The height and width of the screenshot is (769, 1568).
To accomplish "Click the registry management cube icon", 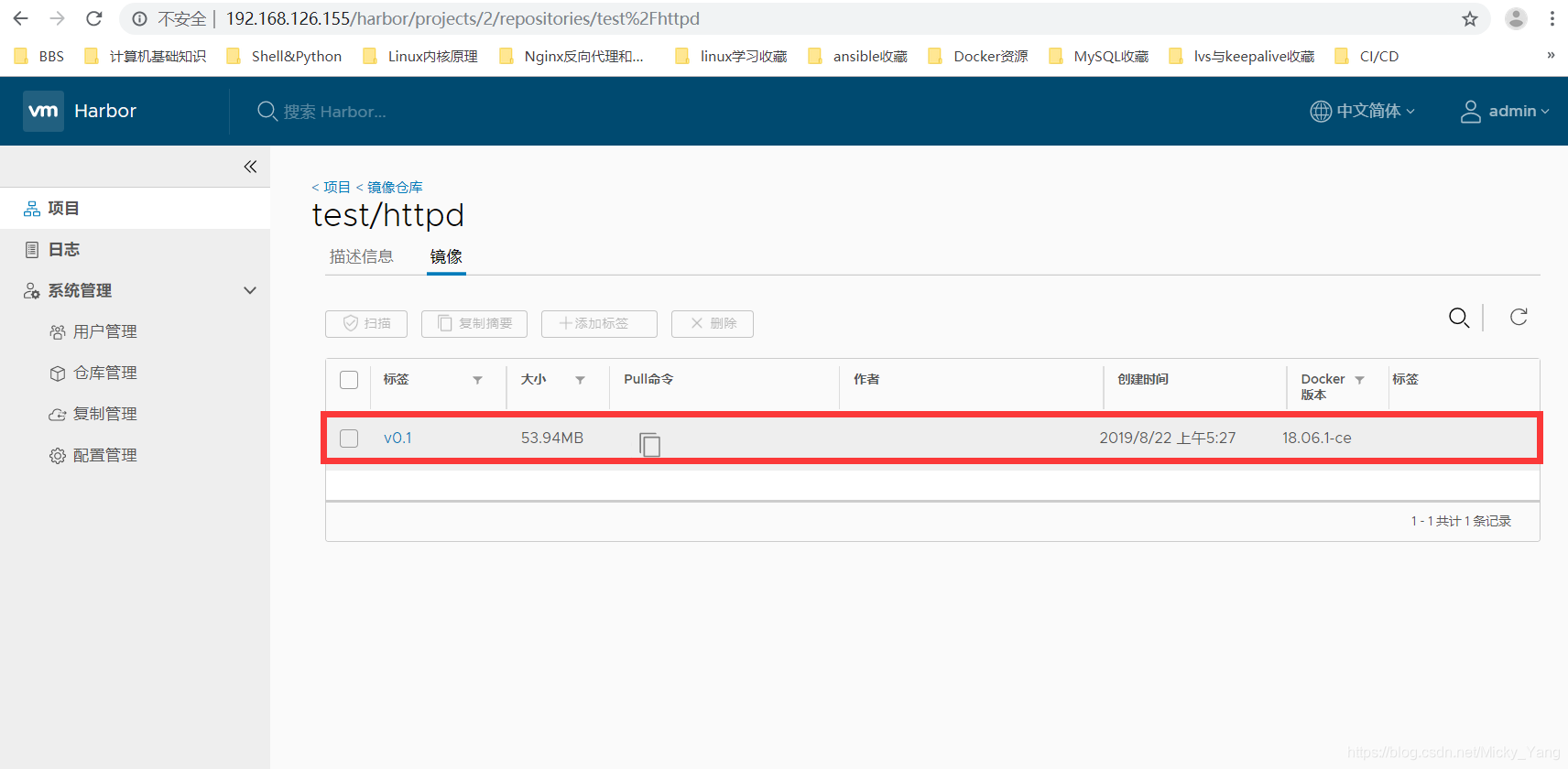I will pos(58,374).
